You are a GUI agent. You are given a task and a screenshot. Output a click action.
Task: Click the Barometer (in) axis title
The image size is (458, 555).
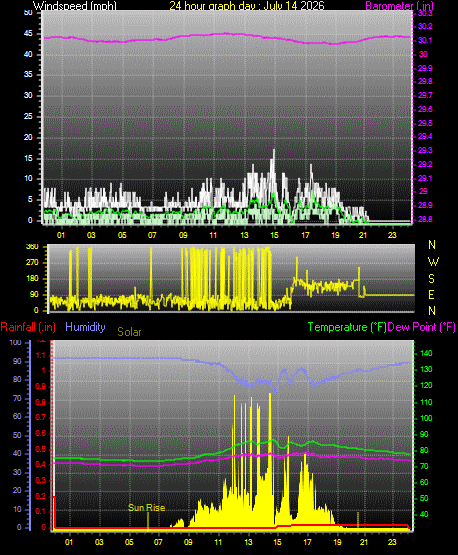tap(400, 5)
